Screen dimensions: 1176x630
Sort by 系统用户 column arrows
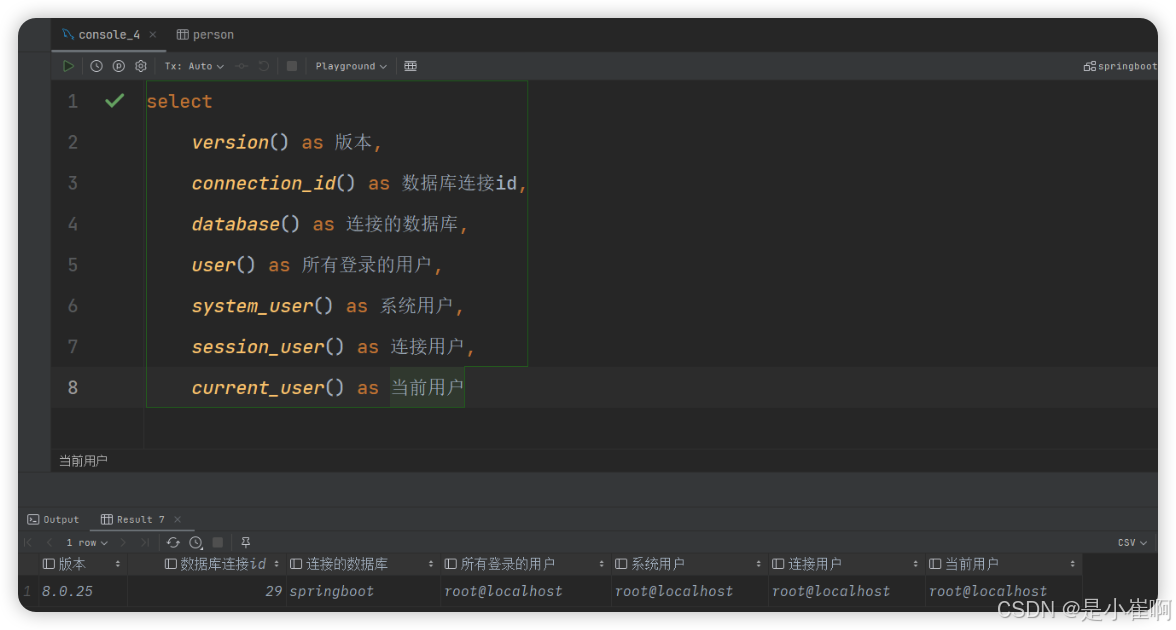(x=758, y=564)
